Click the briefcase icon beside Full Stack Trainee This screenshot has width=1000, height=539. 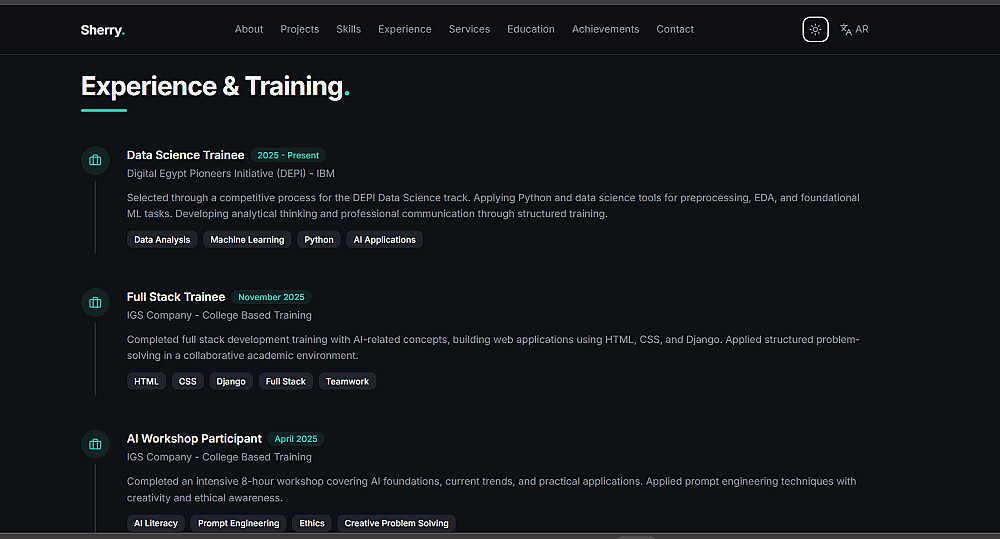pos(95,302)
